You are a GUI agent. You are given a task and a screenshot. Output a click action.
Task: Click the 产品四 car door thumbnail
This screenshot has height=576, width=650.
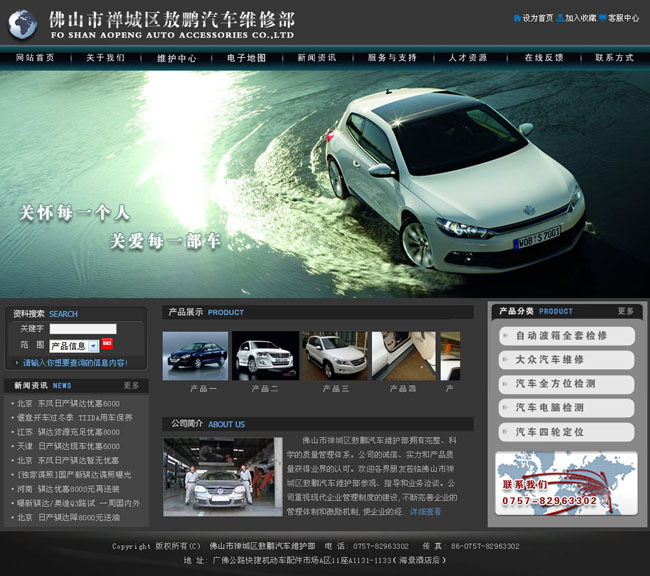(404, 356)
